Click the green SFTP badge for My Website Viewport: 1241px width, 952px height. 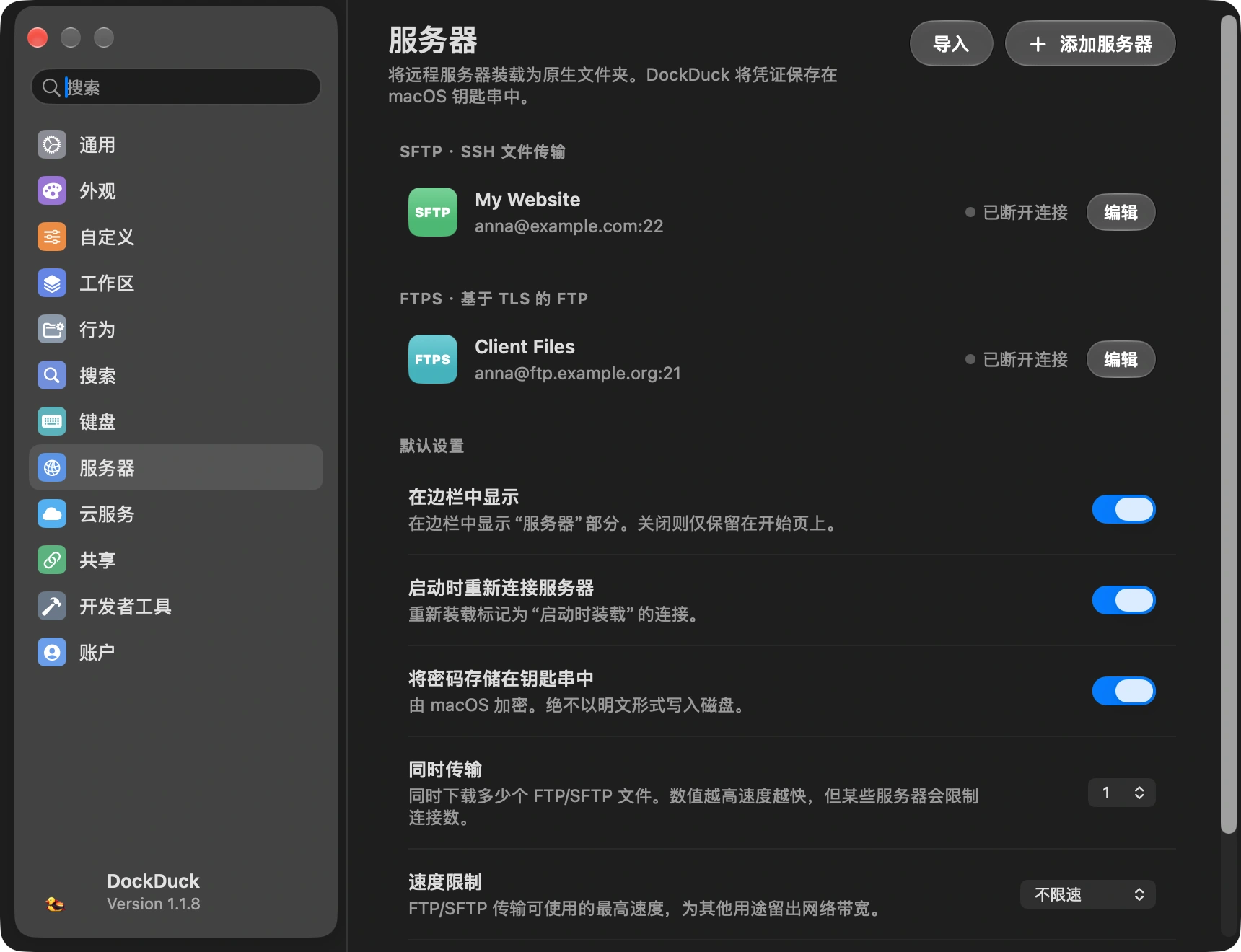pos(433,212)
